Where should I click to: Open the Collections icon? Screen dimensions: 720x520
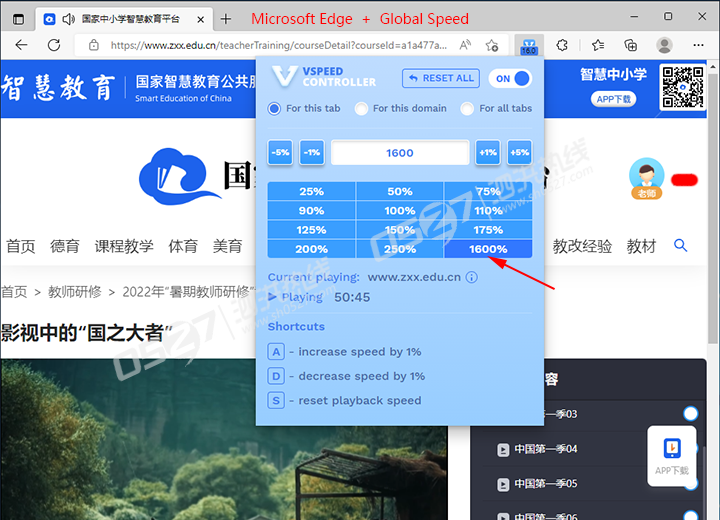pos(630,45)
